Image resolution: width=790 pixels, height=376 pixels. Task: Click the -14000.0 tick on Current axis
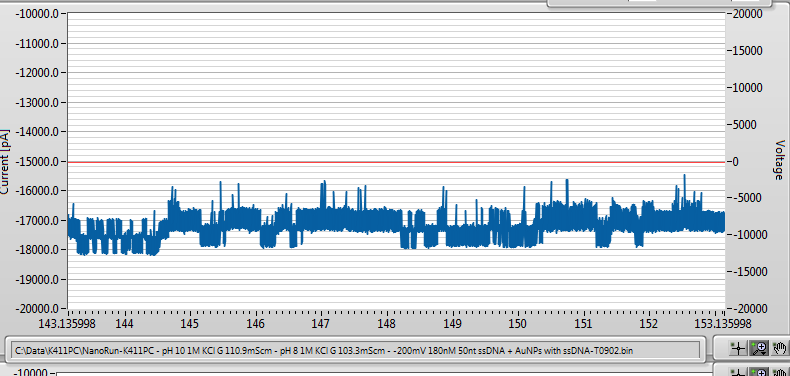click(38, 132)
